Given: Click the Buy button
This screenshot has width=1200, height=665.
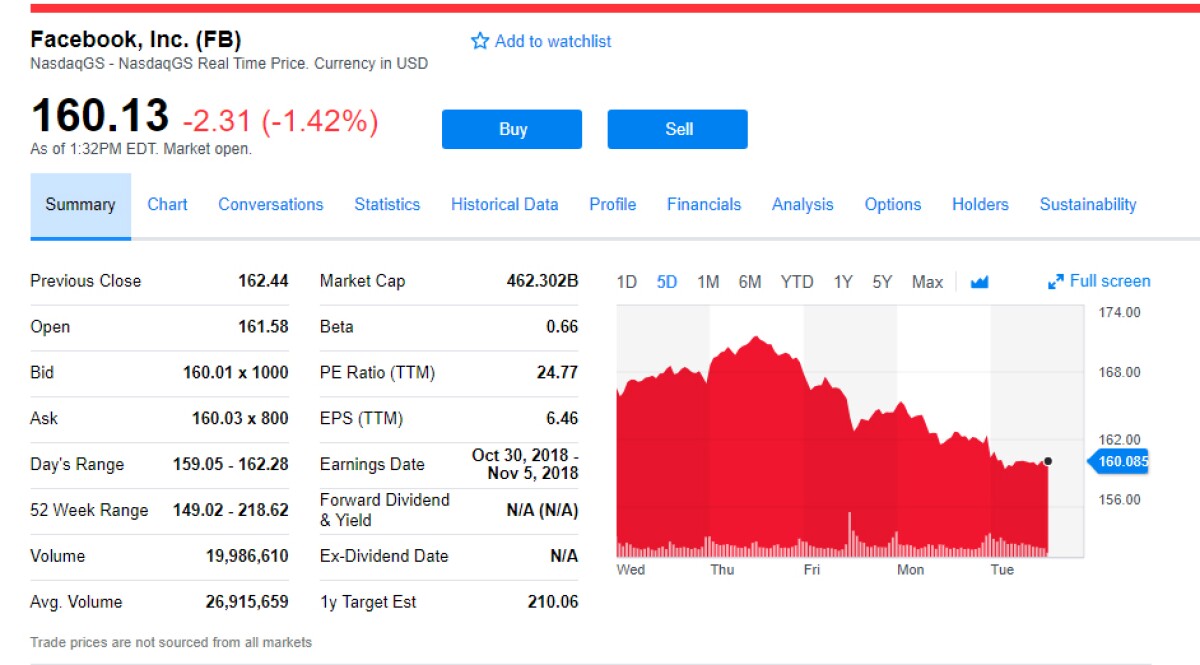Looking at the screenshot, I should (x=512, y=129).
